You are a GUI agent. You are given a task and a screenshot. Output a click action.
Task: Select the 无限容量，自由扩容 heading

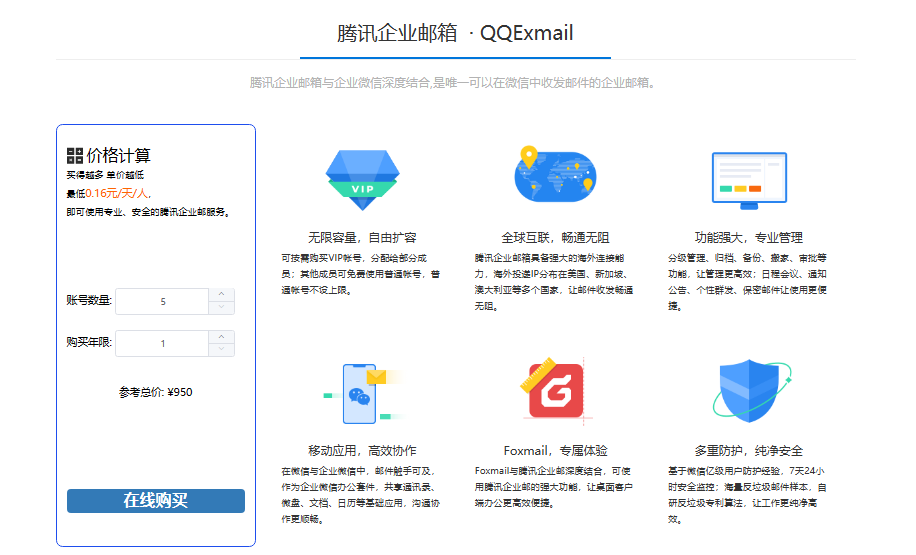point(362,238)
